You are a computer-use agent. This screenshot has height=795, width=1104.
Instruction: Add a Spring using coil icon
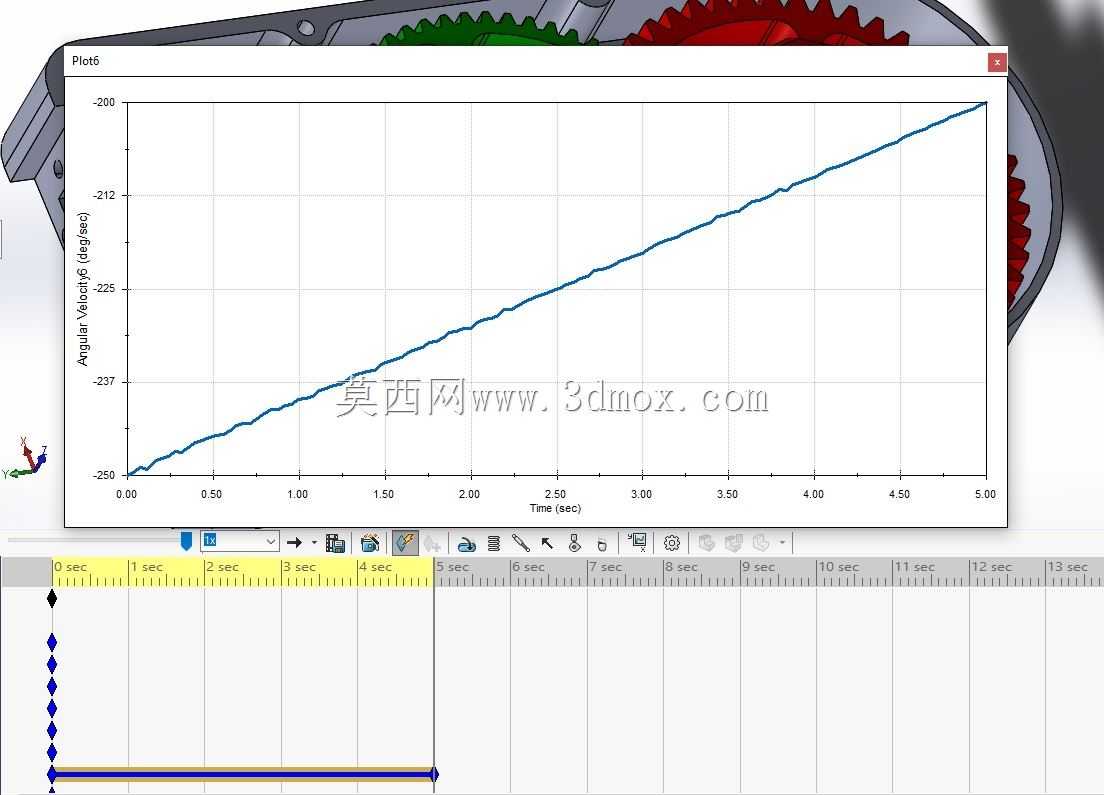click(x=494, y=543)
